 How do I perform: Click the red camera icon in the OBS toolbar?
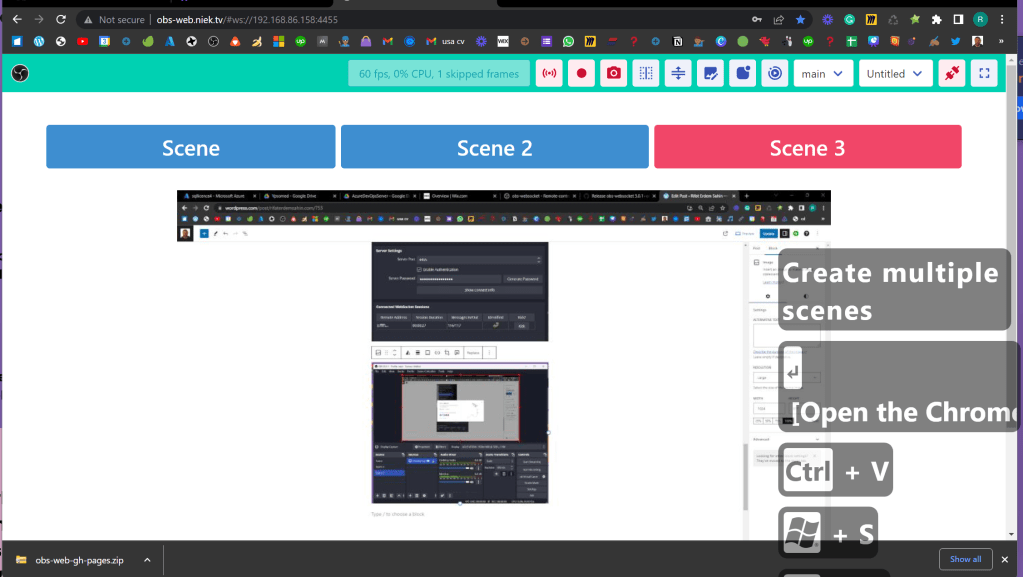click(x=613, y=74)
